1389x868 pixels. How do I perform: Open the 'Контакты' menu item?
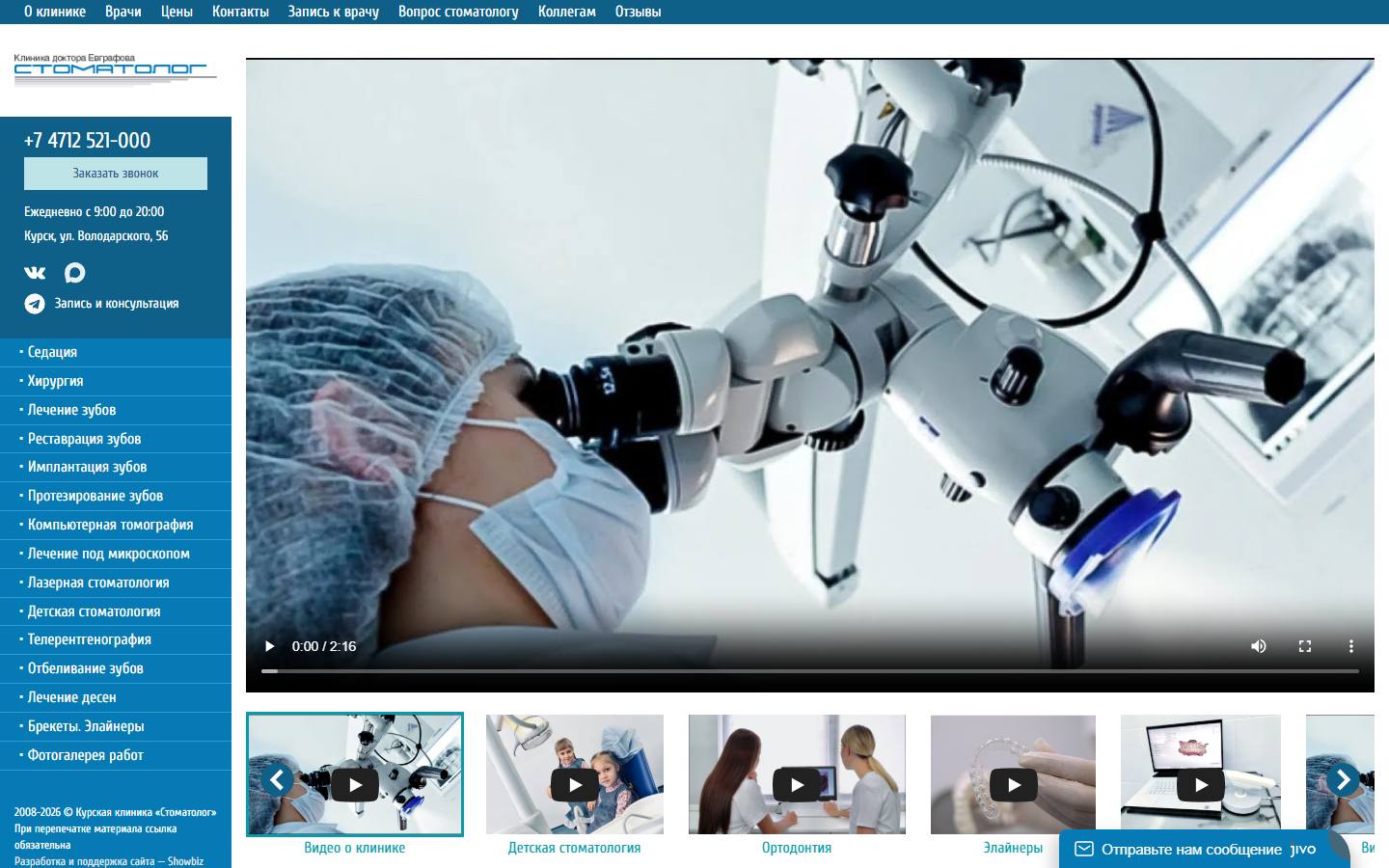click(240, 12)
